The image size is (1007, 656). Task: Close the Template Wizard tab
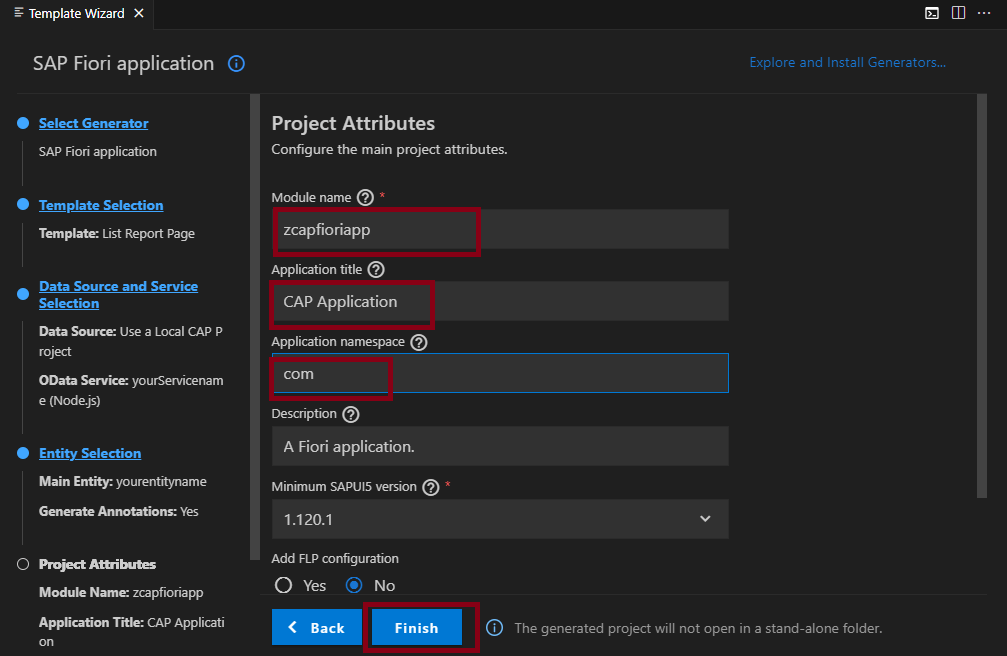click(x=139, y=13)
